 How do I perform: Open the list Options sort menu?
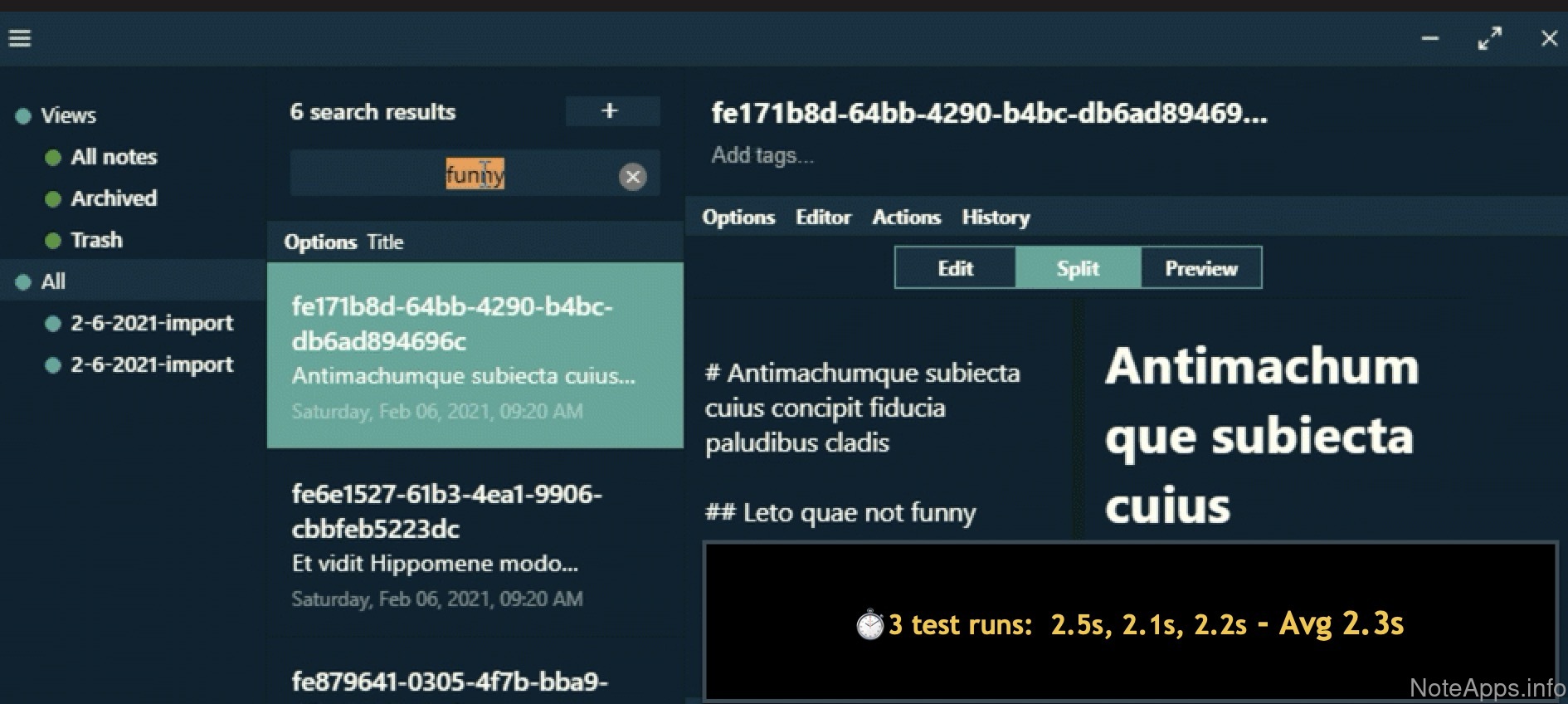tap(320, 242)
